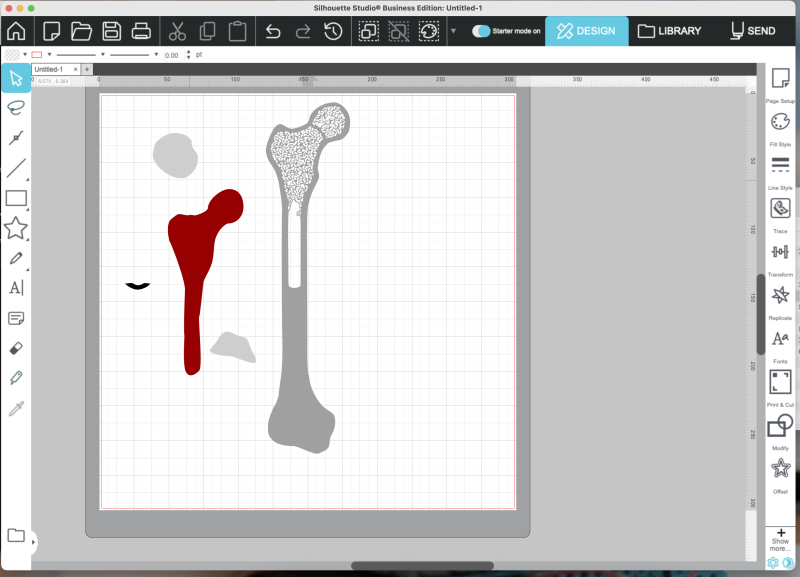
Task: Expand the toolbar overflow arrow beside Starter mode
Action: [453, 31]
